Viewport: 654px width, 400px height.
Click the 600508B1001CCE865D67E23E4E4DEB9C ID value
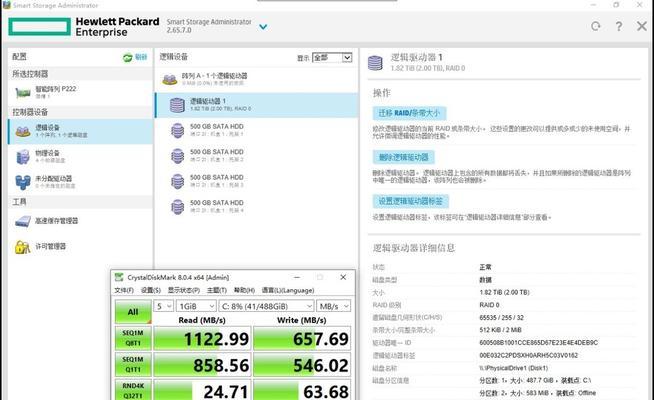click(538, 342)
